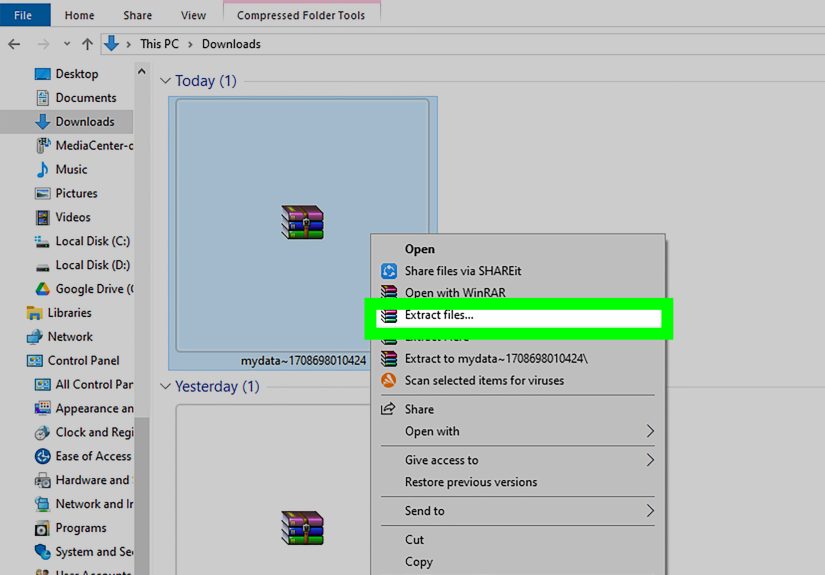Switch to the View ribbon tab
Viewport: 825px width, 575px height.
pyautogui.click(x=194, y=15)
